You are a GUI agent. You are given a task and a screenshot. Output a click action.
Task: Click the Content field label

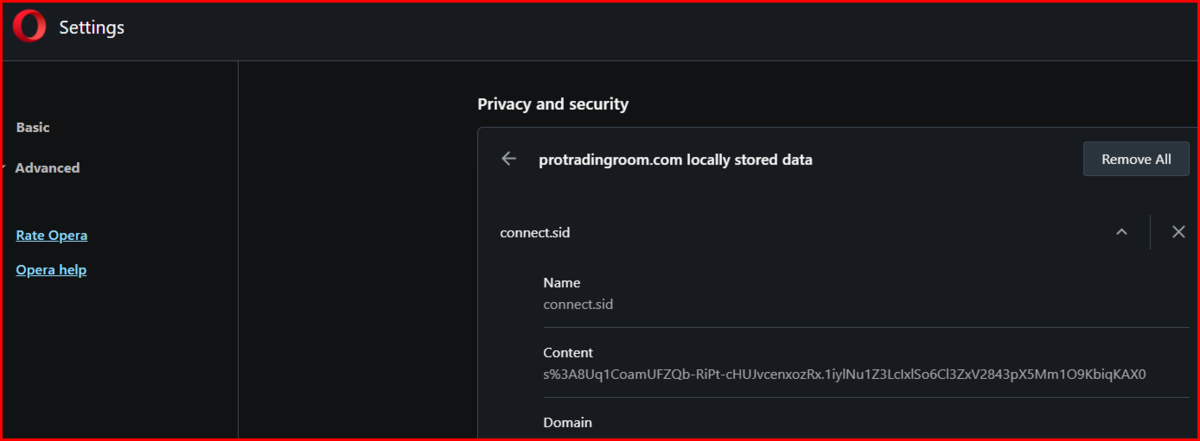pos(568,353)
